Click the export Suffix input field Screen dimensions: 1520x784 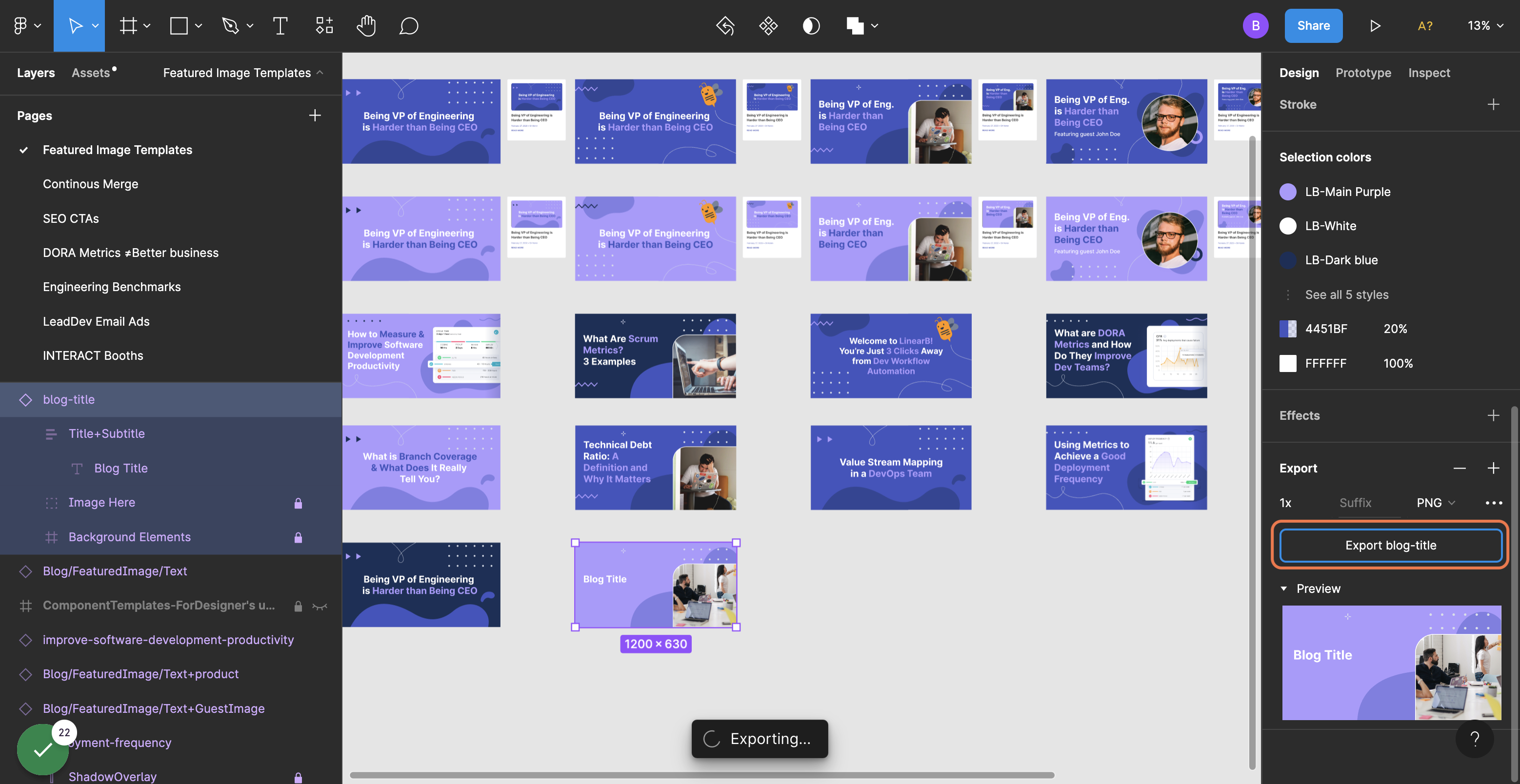(1370, 503)
